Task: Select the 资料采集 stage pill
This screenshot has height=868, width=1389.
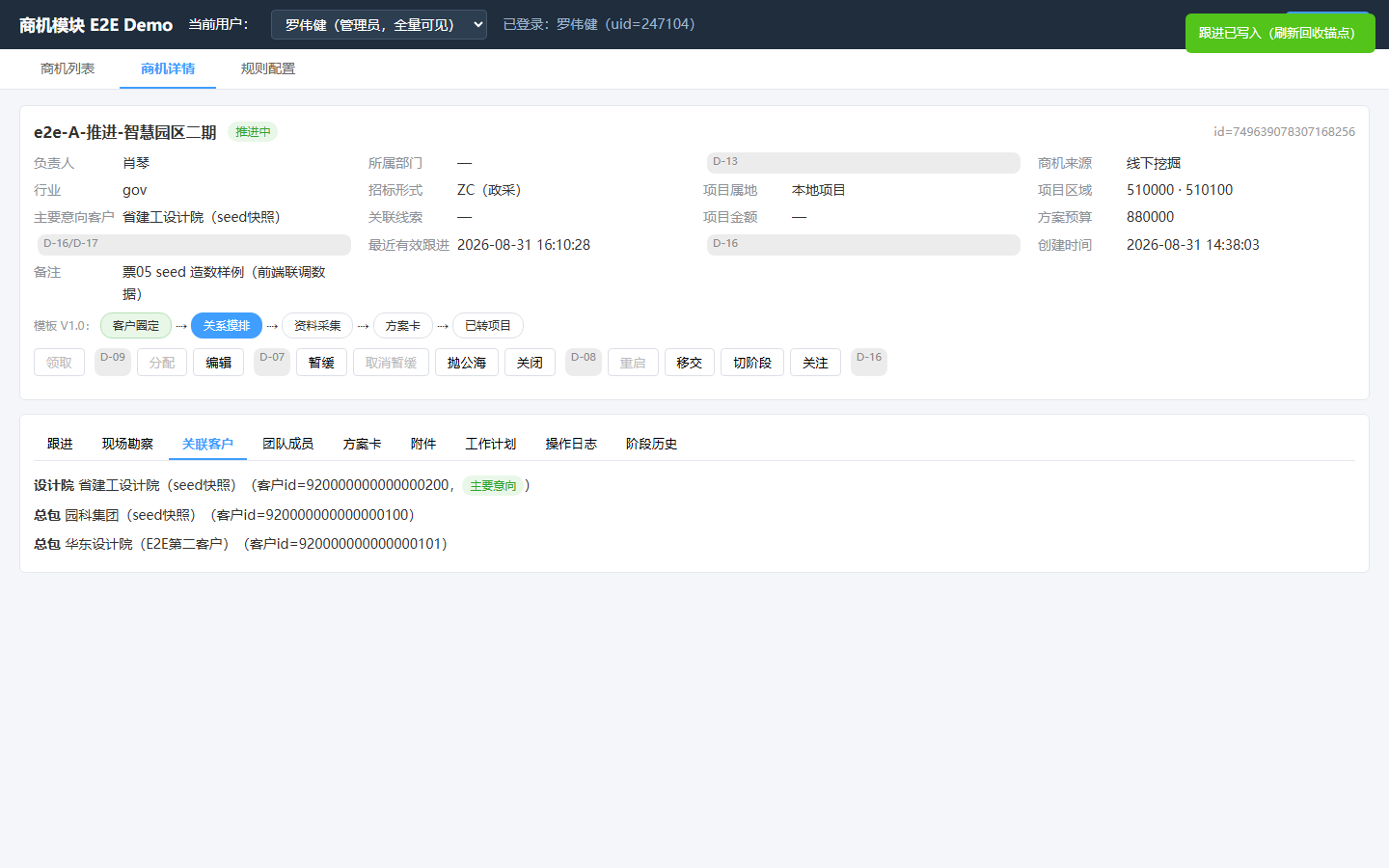Action: [x=317, y=326]
